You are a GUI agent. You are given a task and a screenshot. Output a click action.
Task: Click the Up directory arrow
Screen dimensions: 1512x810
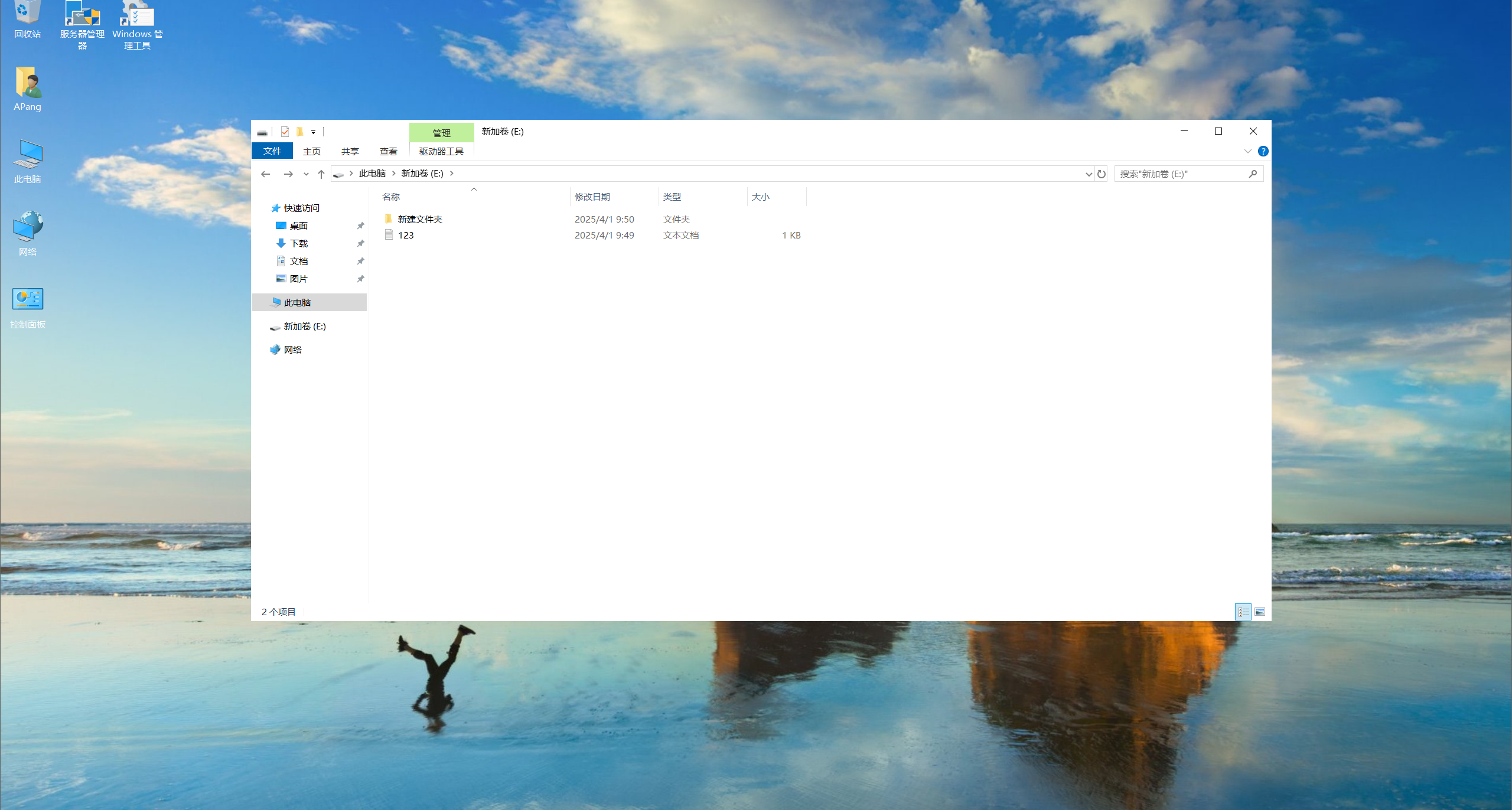(321, 174)
